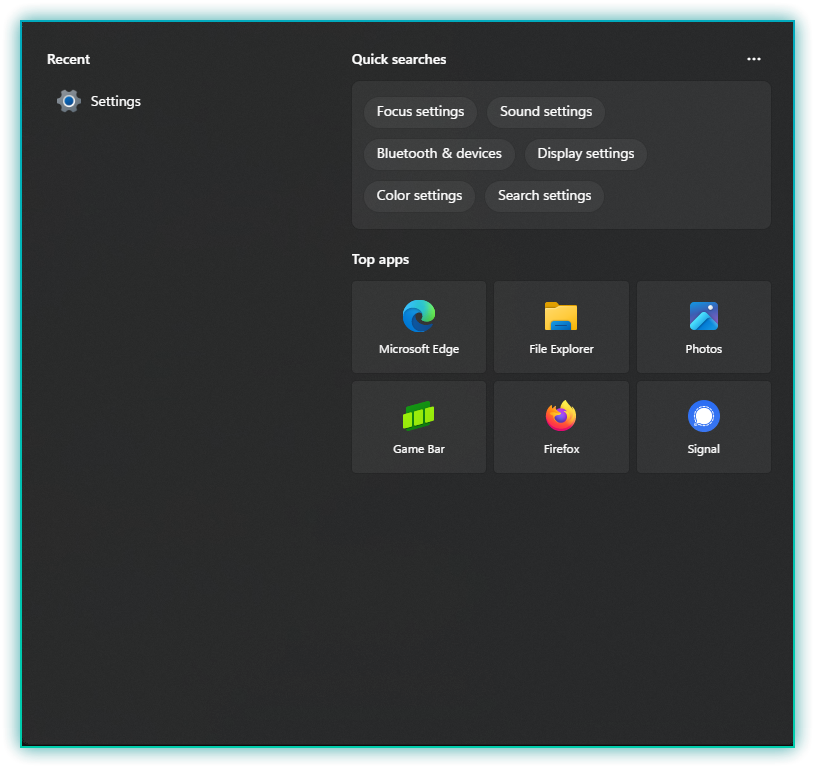Open the three-dot more options menu

pos(754,59)
